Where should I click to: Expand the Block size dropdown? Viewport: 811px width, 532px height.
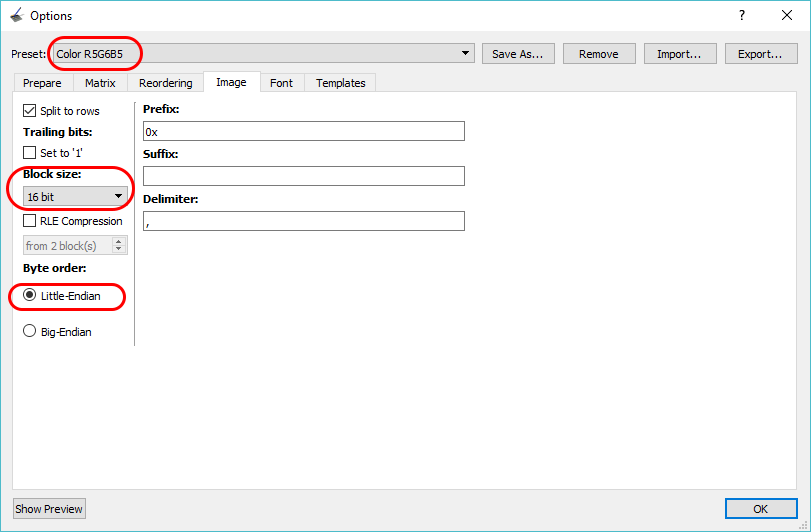118,197
